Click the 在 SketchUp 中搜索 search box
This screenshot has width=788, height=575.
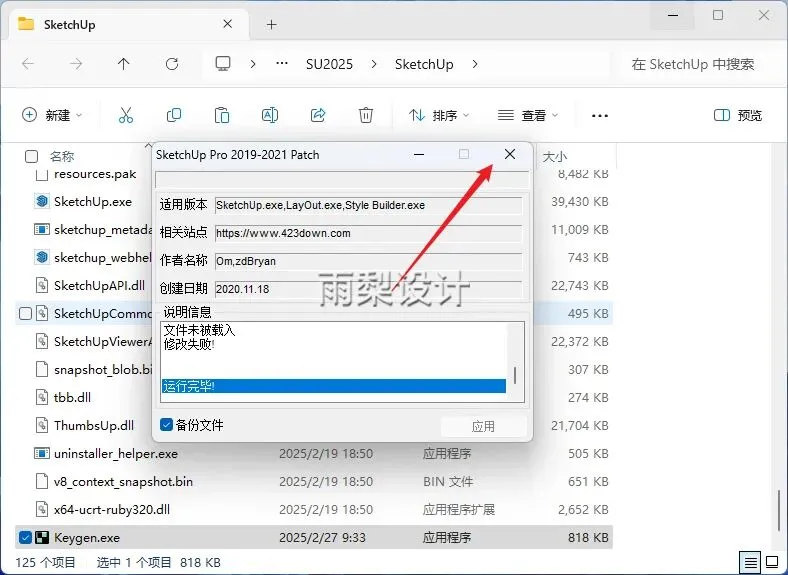coord(694,64)
